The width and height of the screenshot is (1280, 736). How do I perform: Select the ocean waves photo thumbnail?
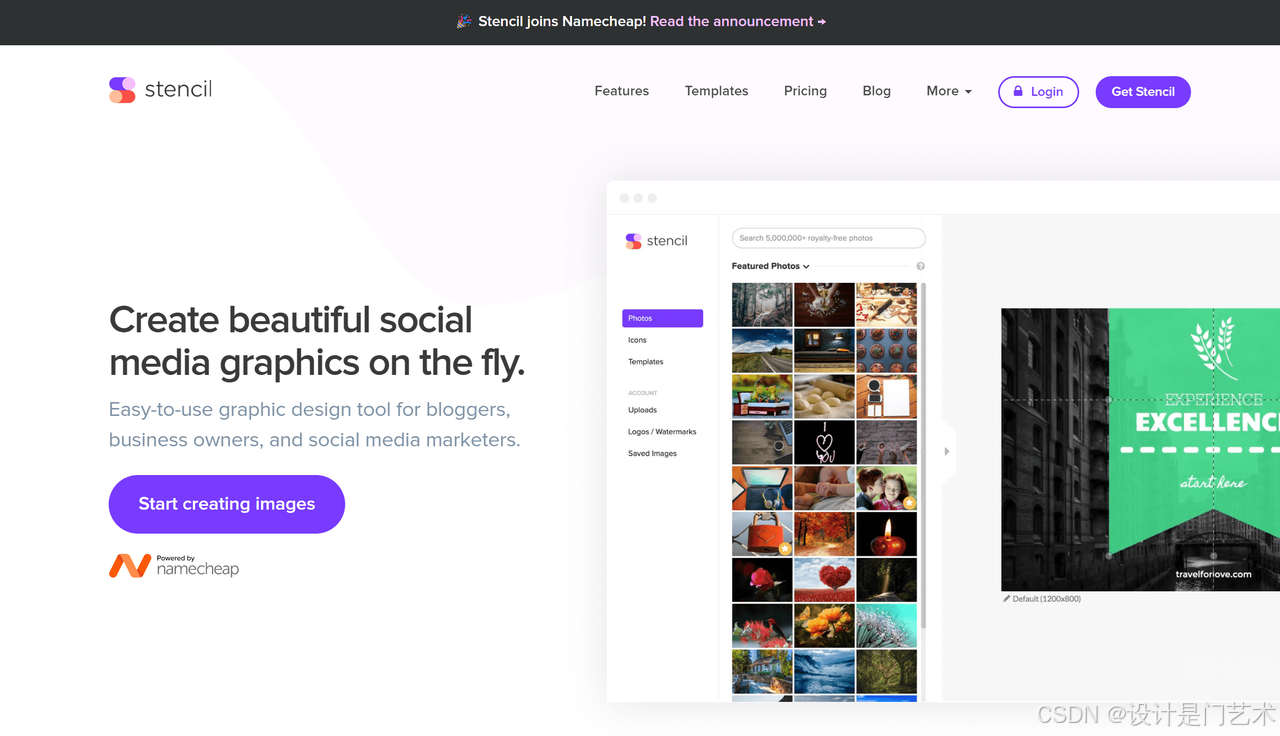click(824, 672)
